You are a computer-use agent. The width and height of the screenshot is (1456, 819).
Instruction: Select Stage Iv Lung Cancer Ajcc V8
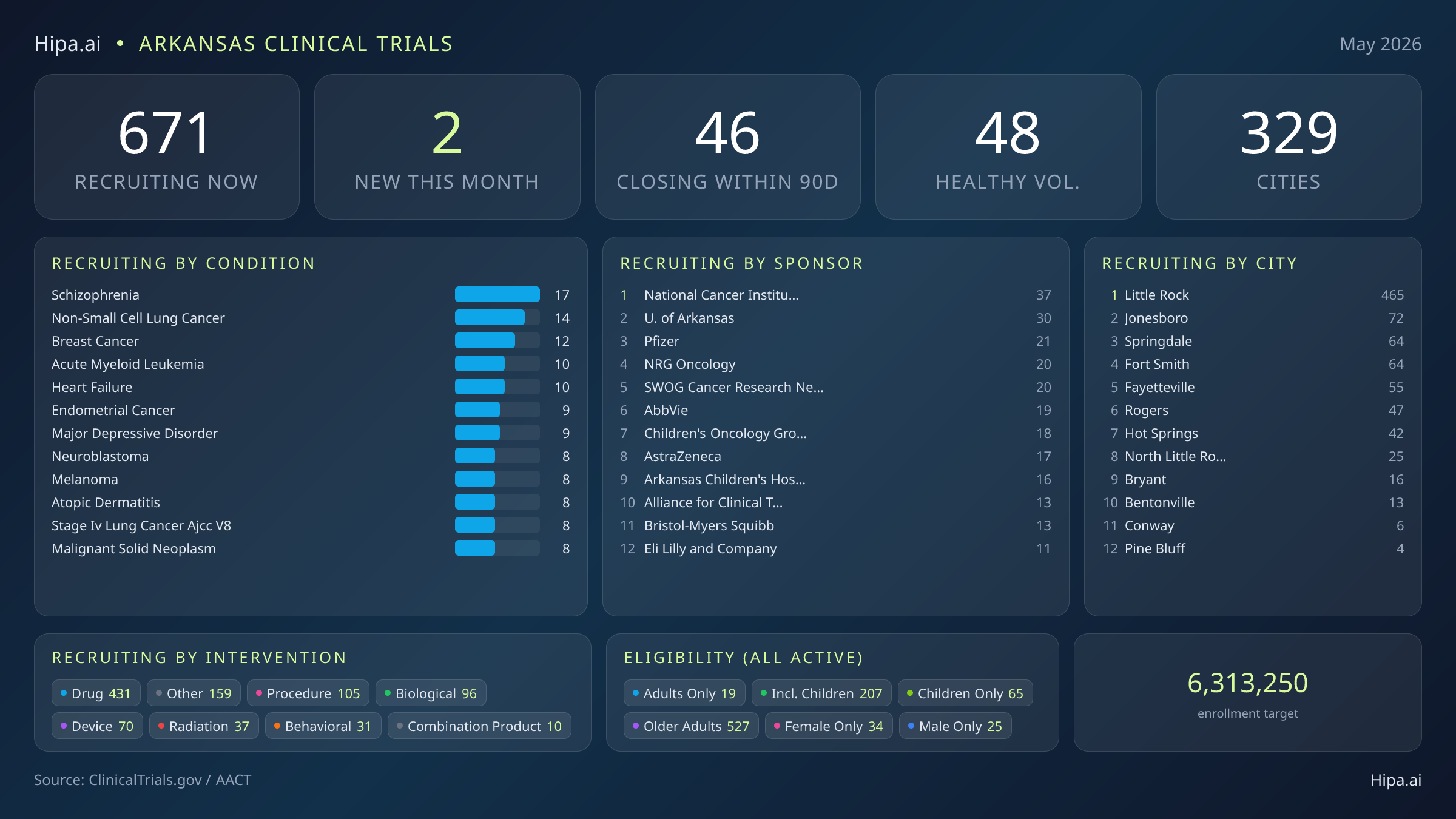click(x=141, y=525)
